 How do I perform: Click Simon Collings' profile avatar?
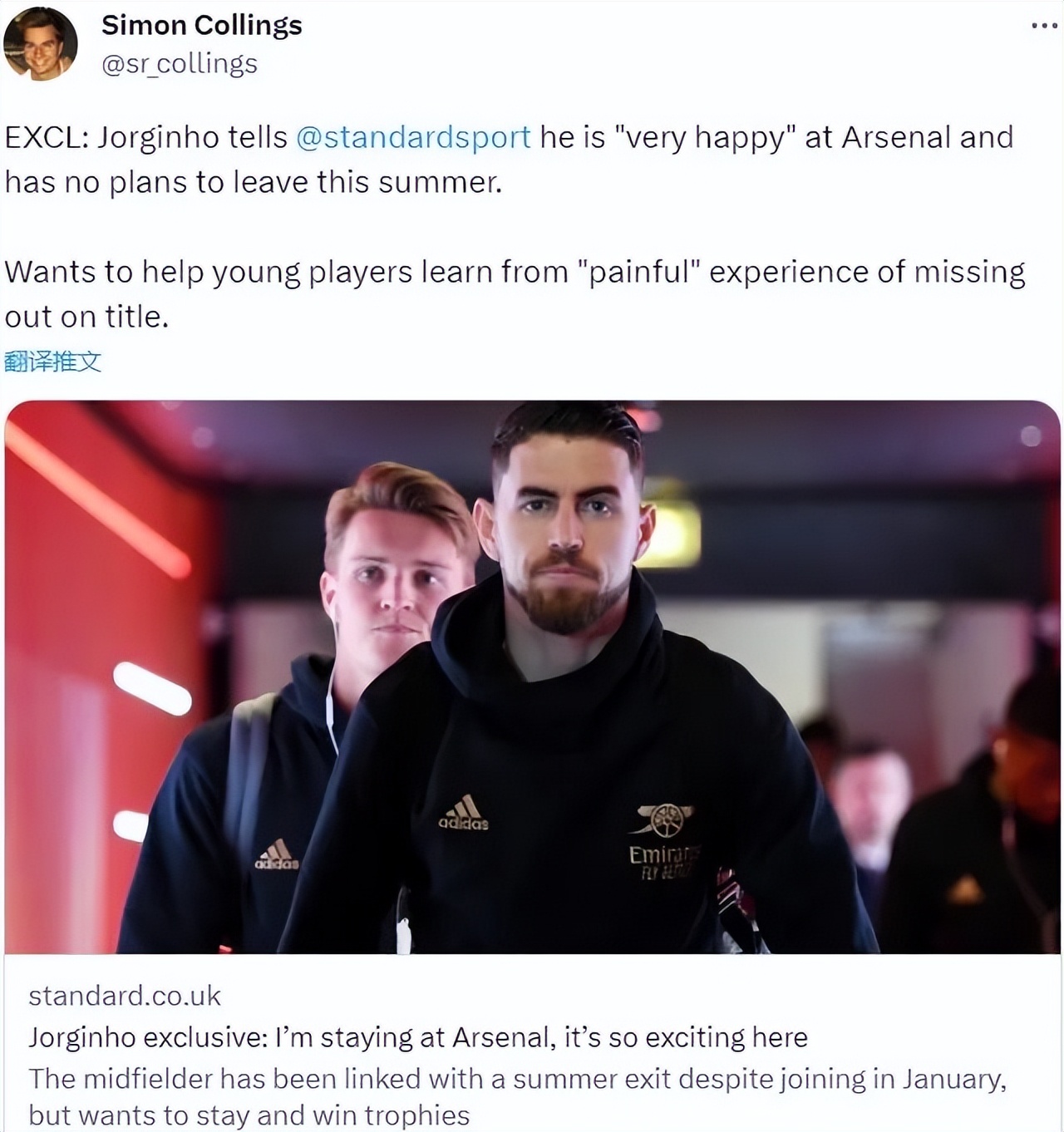[x=41, y=44]
